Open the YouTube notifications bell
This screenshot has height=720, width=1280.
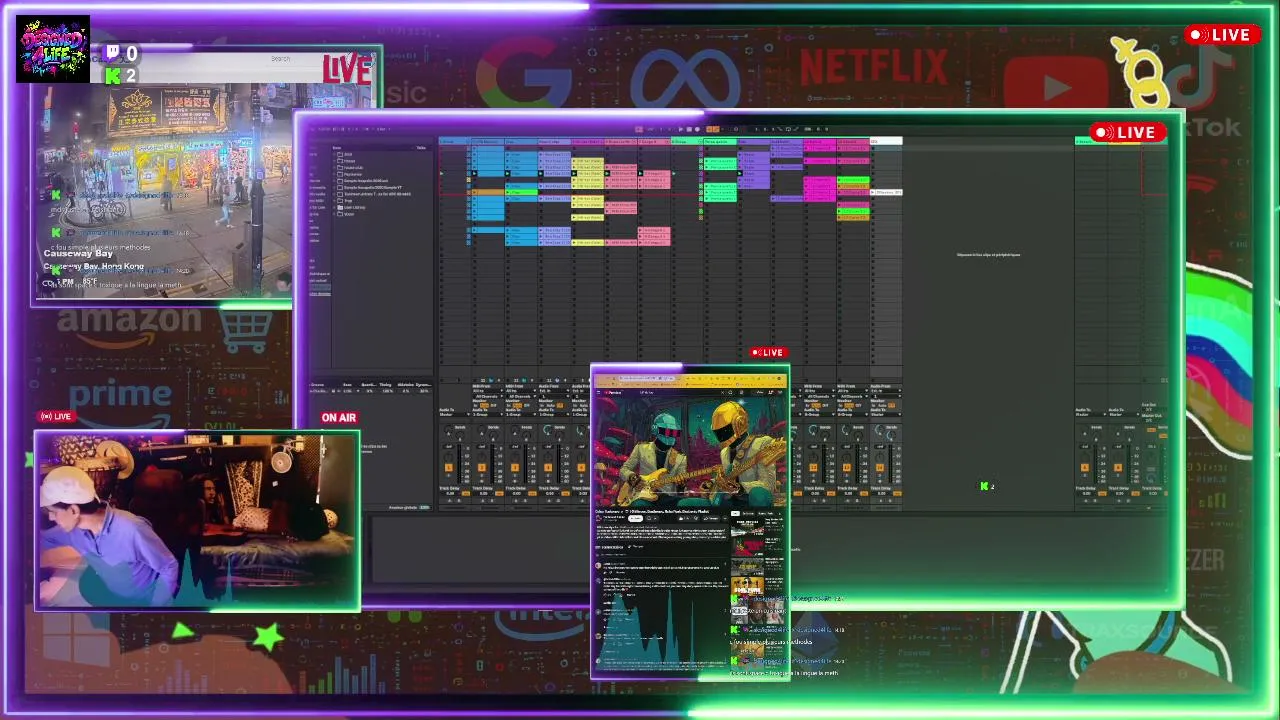[x=770, y=392]
